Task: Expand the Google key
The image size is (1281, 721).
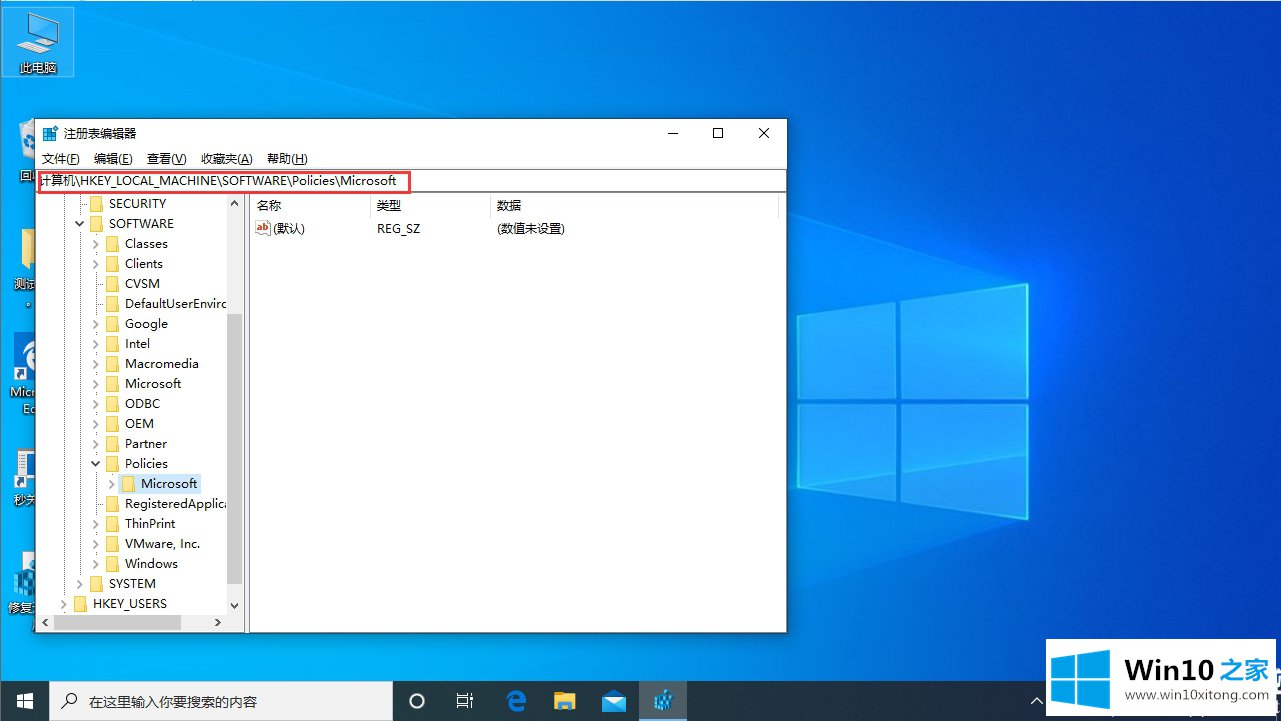Action: pos(96,324)
